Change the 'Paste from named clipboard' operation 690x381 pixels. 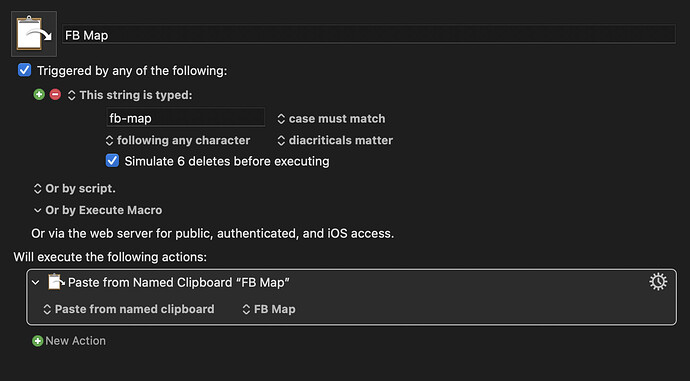pyautogui.click(x=128, y=309)
